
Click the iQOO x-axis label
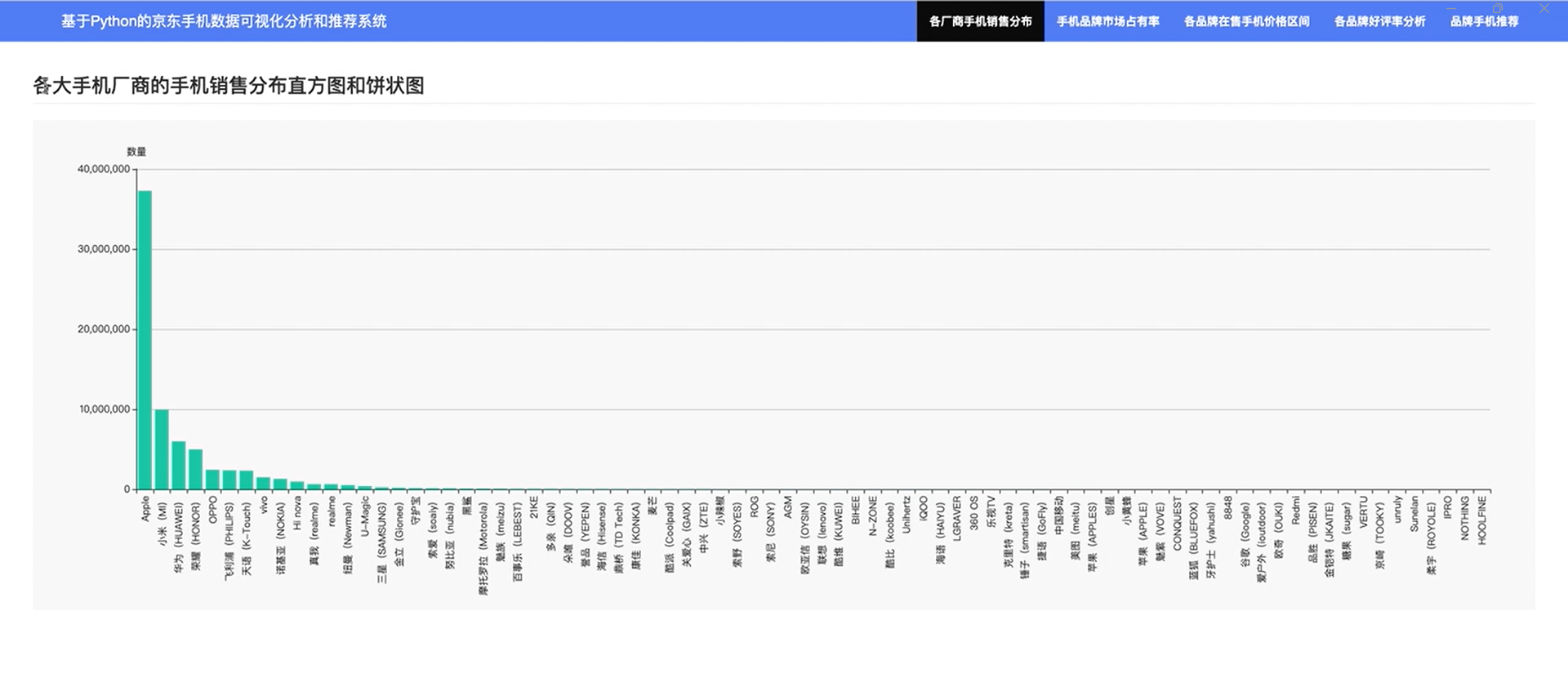click(923, 508)
